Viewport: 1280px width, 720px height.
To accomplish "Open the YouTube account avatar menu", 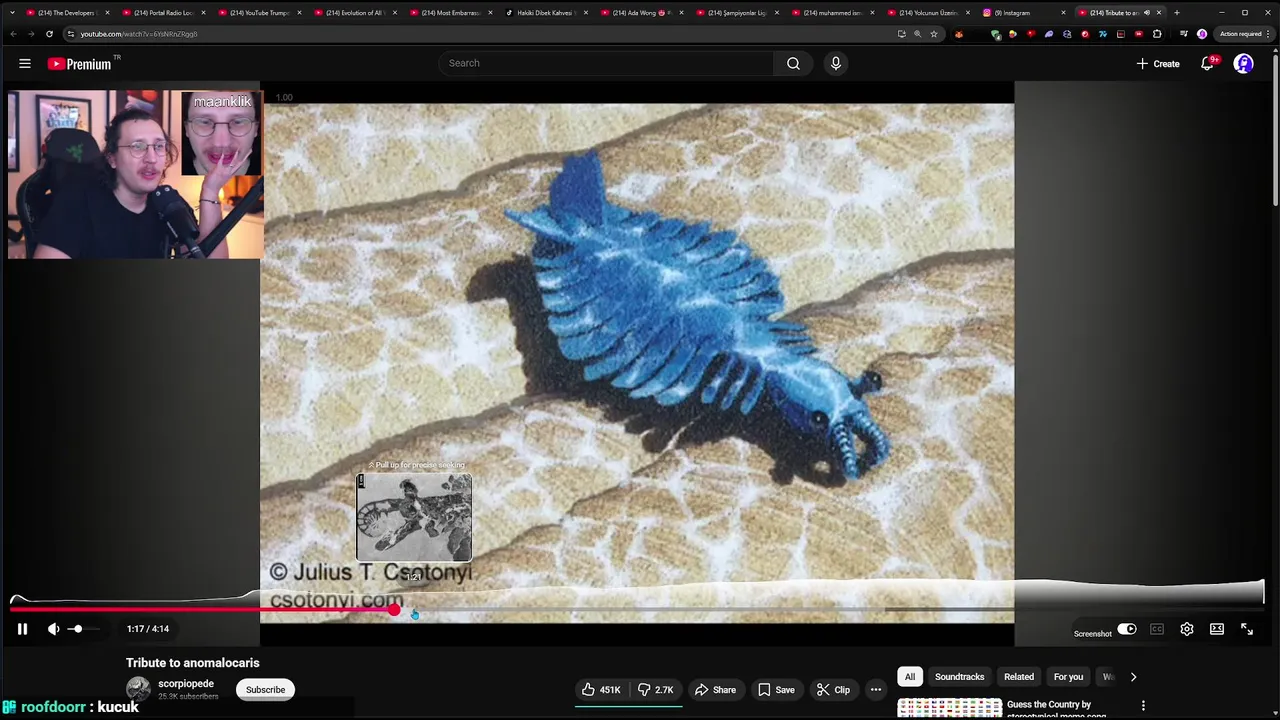I will pyautogui.click(x=1243, y=63).
